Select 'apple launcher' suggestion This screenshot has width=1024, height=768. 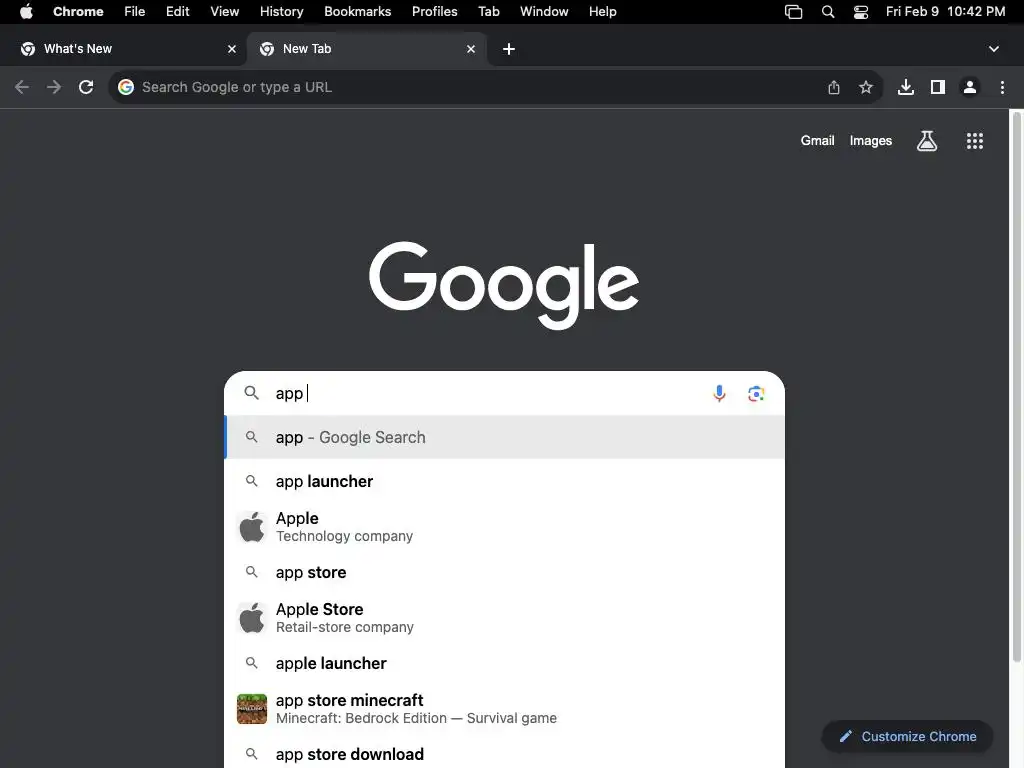504,663
